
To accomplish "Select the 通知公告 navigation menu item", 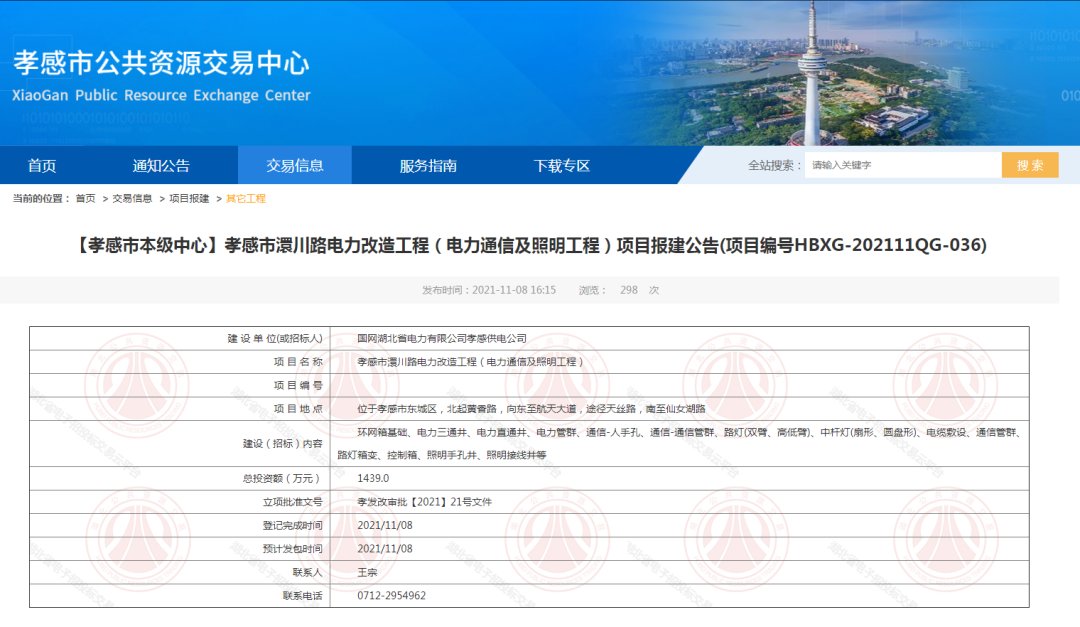I will tap(161, 166).
